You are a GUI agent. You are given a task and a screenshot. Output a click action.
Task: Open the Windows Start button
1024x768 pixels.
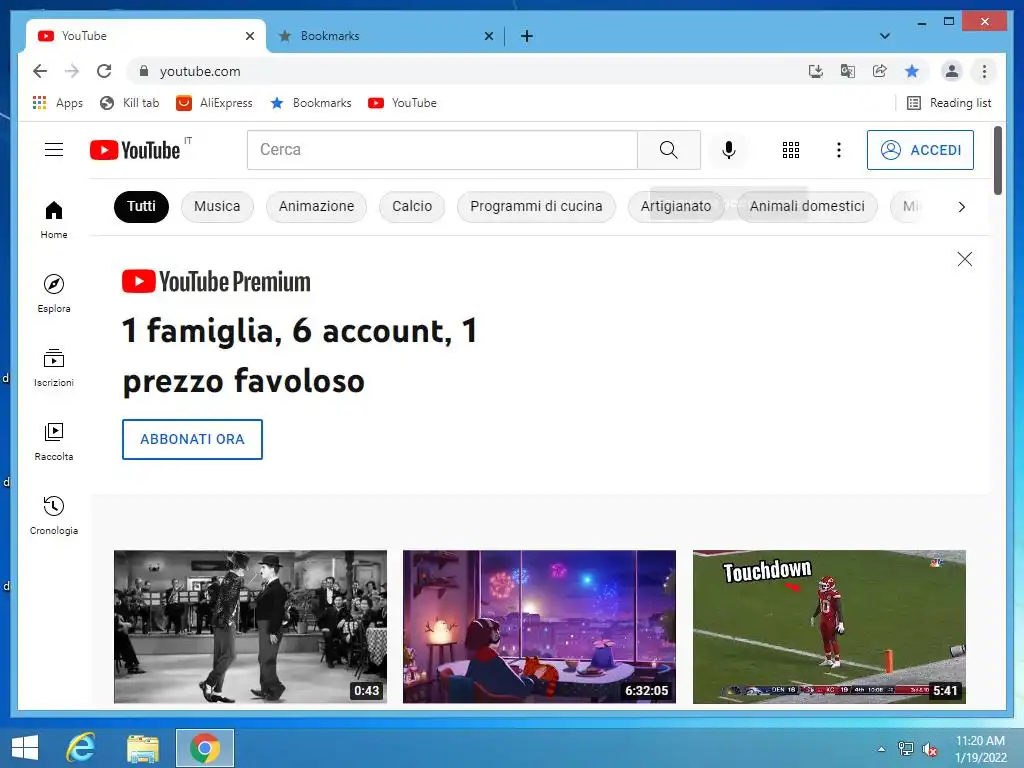[25, 748]
